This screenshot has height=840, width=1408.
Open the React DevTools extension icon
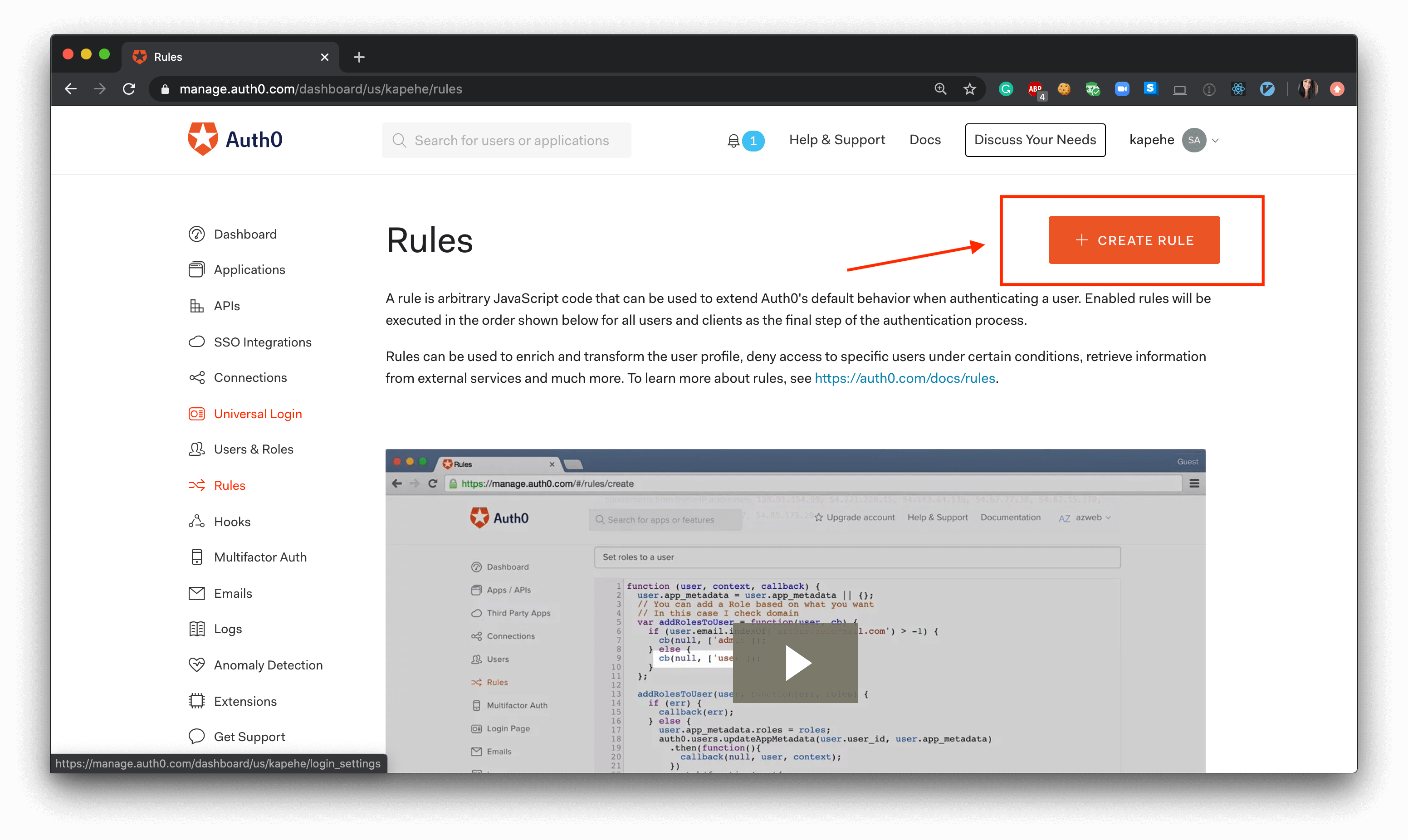coord(1238,89)
